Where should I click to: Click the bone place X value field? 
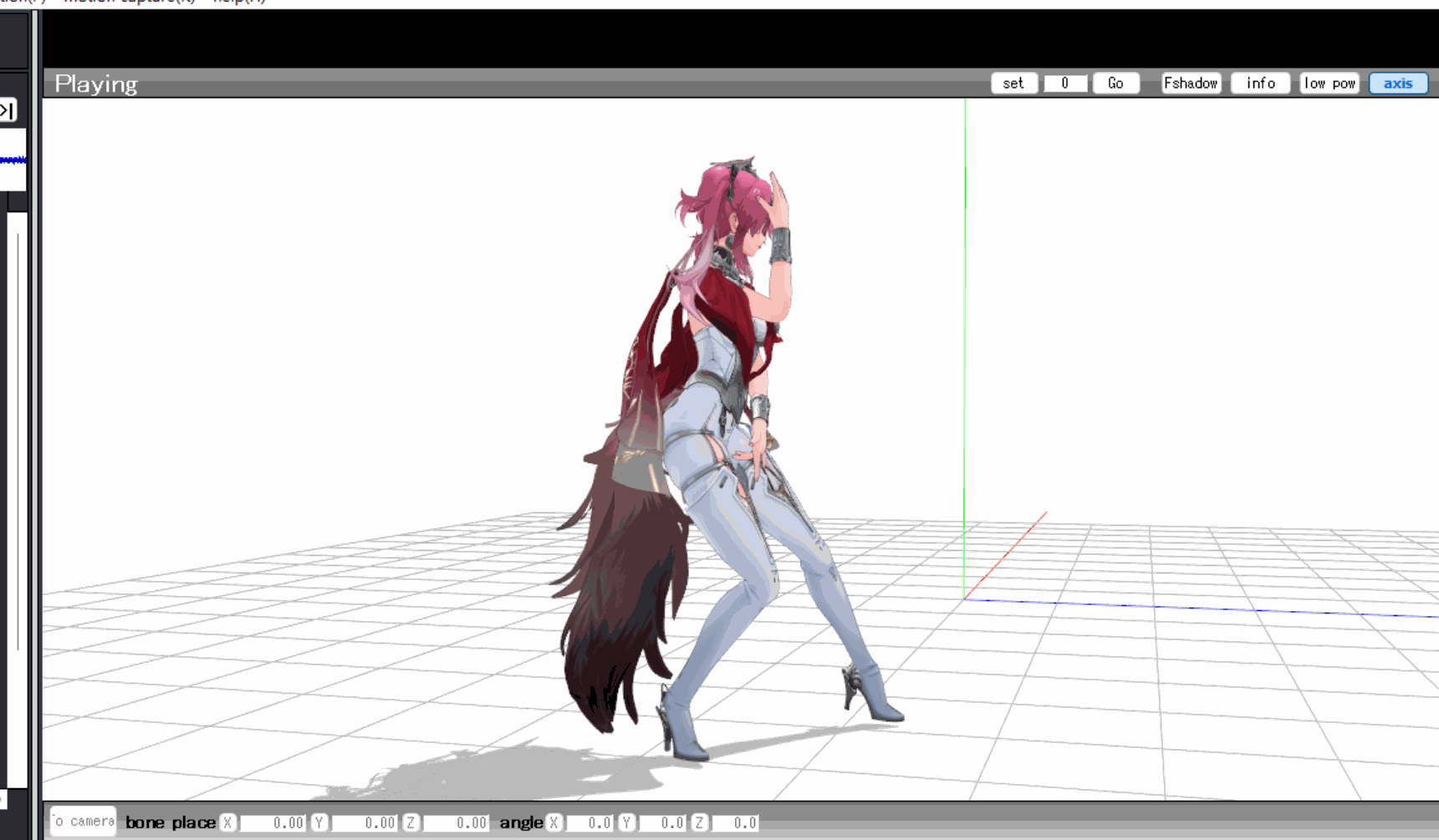[x=273, y=823]
